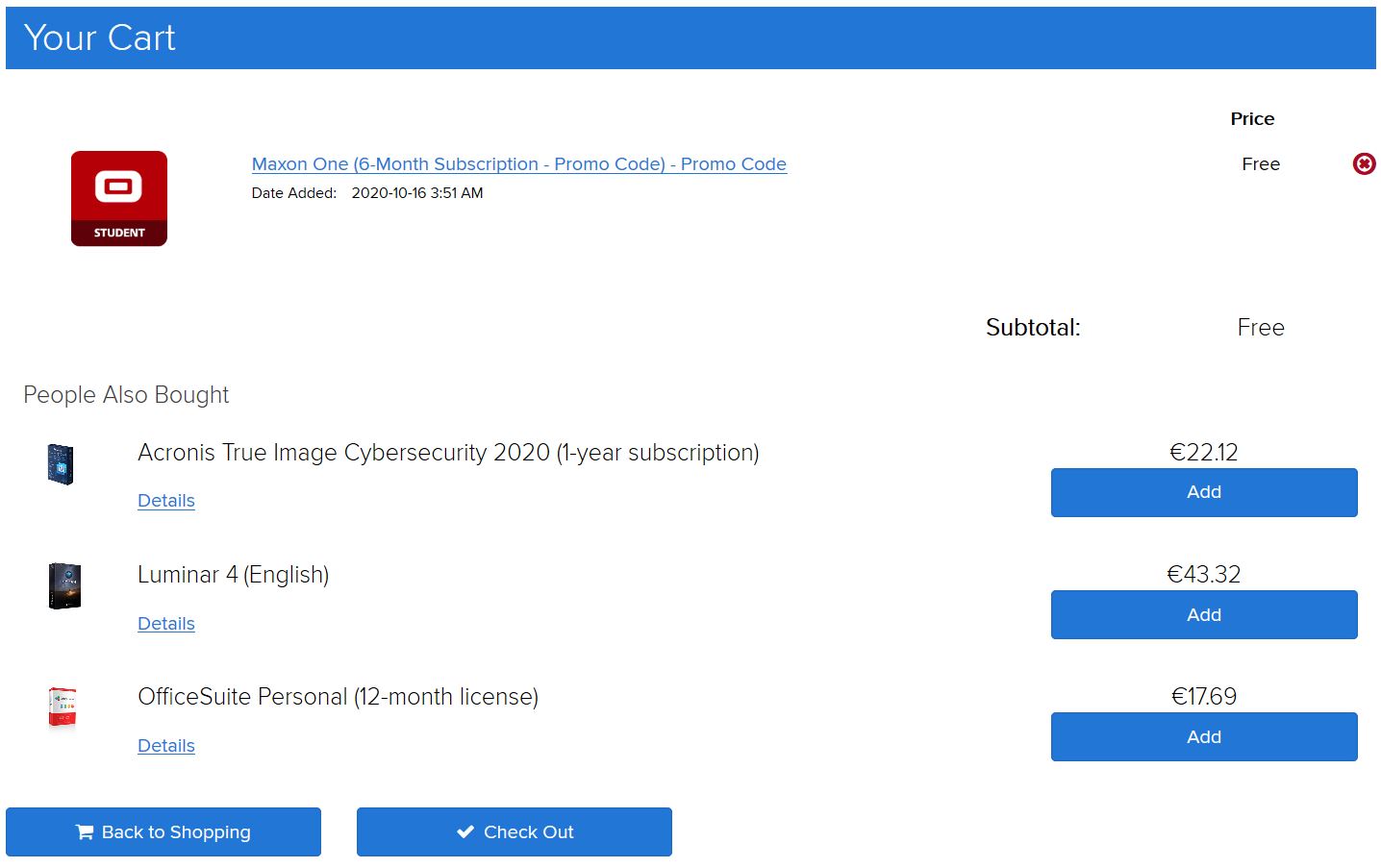The height and width of the screenshot is (868, 1381).
Task: Add Luminar 4 priced €43.32 to cart
Action: [x=1204, y=615]
